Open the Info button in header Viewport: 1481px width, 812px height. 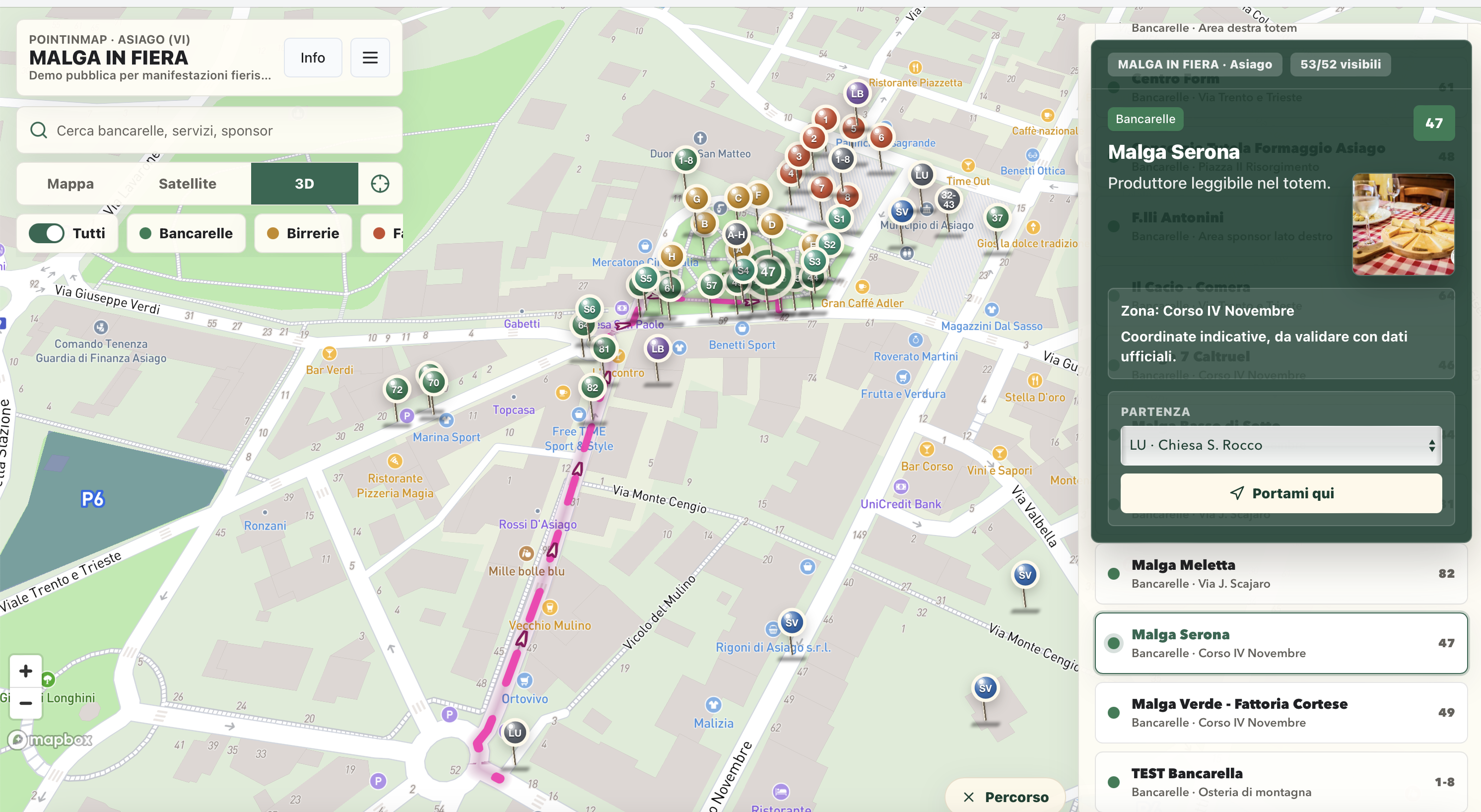pos(313,58)
